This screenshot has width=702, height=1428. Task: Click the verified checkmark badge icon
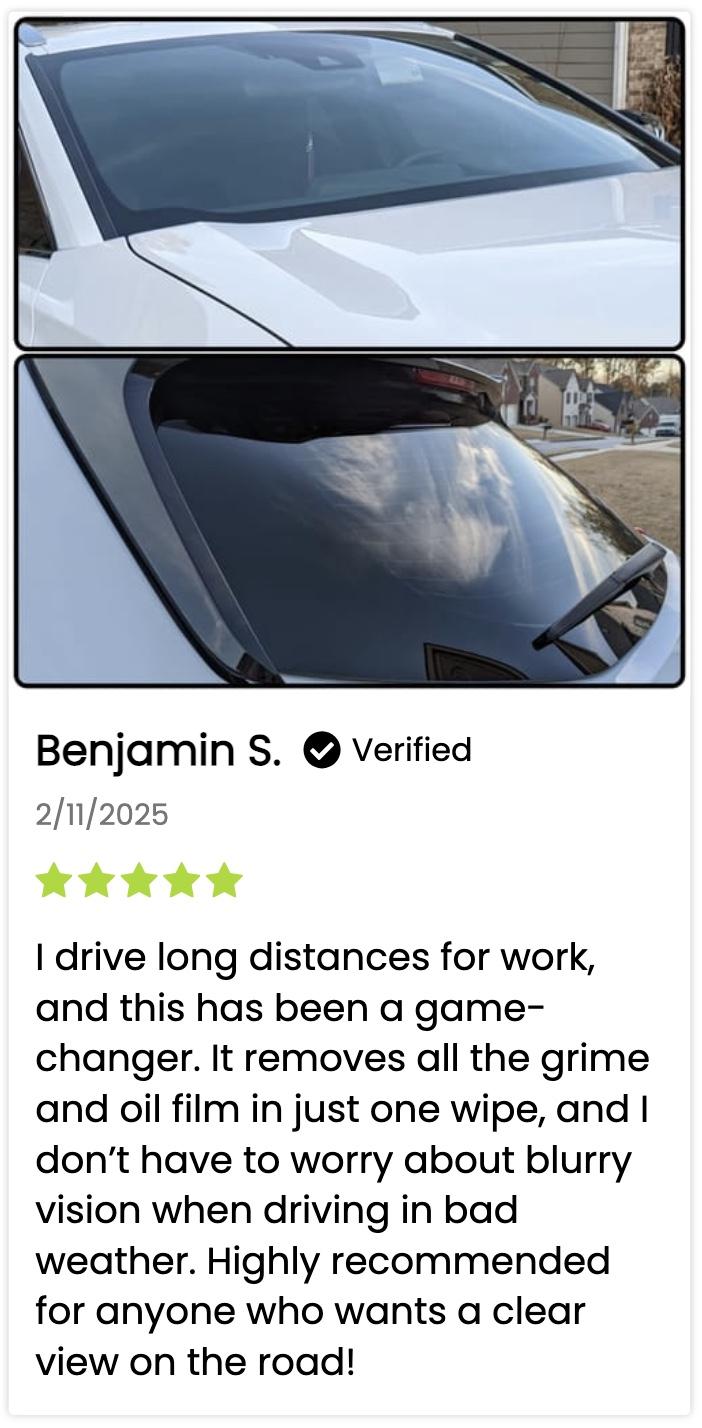321,750
